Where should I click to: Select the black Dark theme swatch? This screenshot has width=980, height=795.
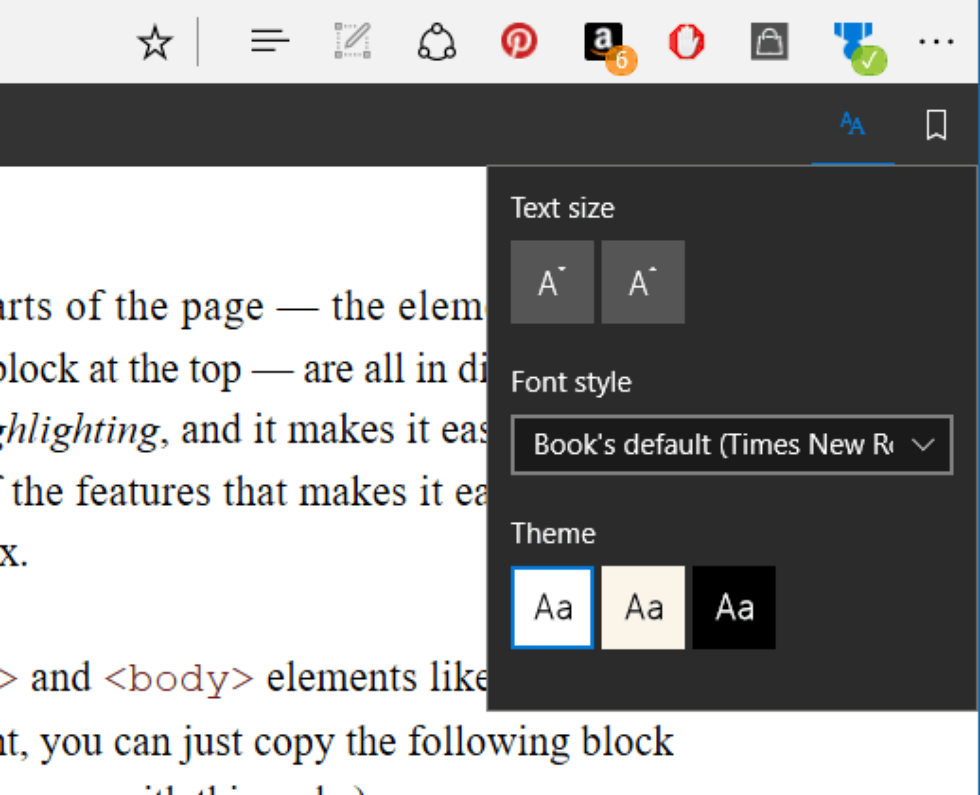point(734,608)
